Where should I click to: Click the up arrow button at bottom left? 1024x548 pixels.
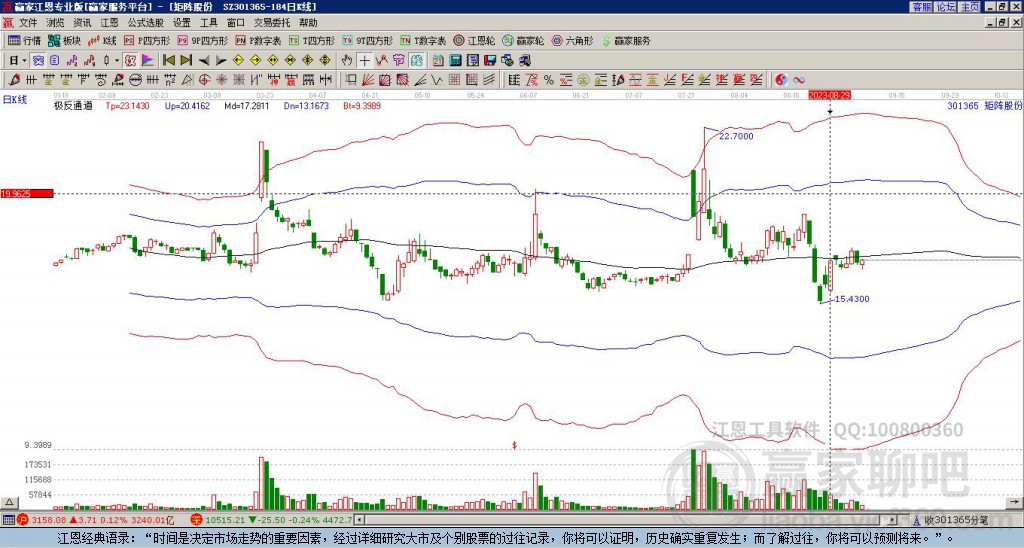click(9, 502)
